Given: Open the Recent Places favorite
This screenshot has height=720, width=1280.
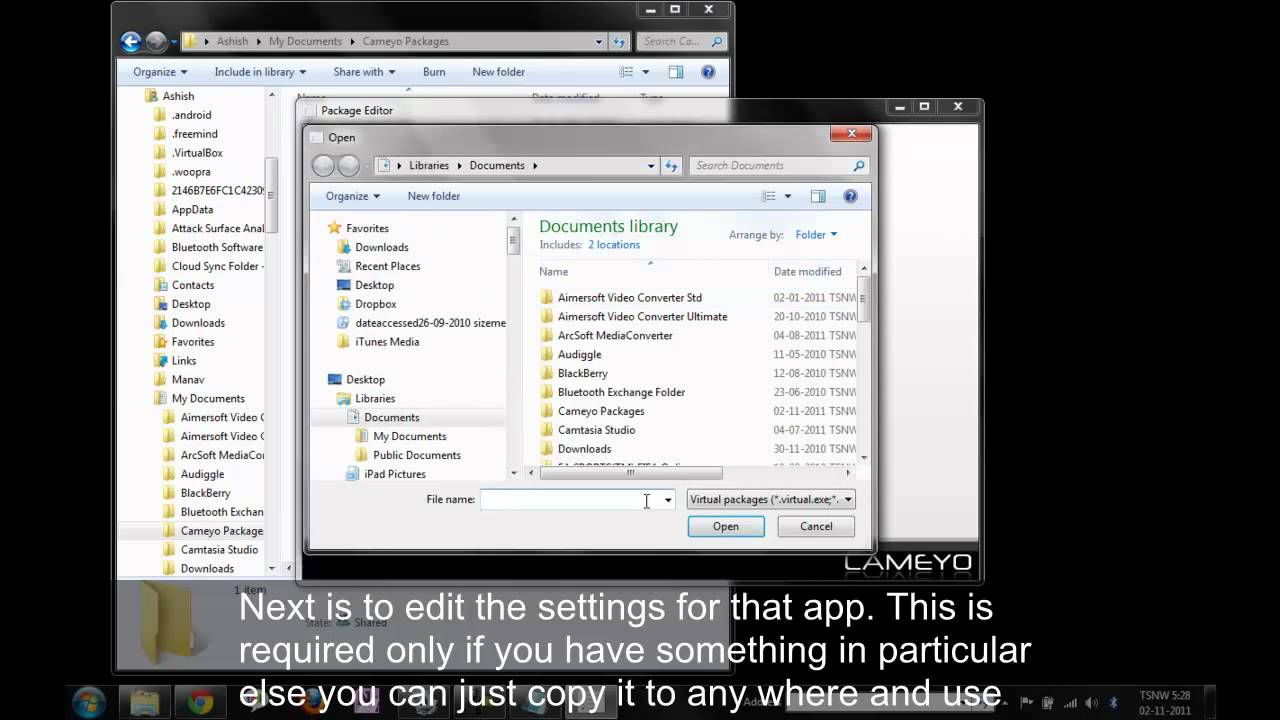Looking at the screenshot, I should coord(387,266).
